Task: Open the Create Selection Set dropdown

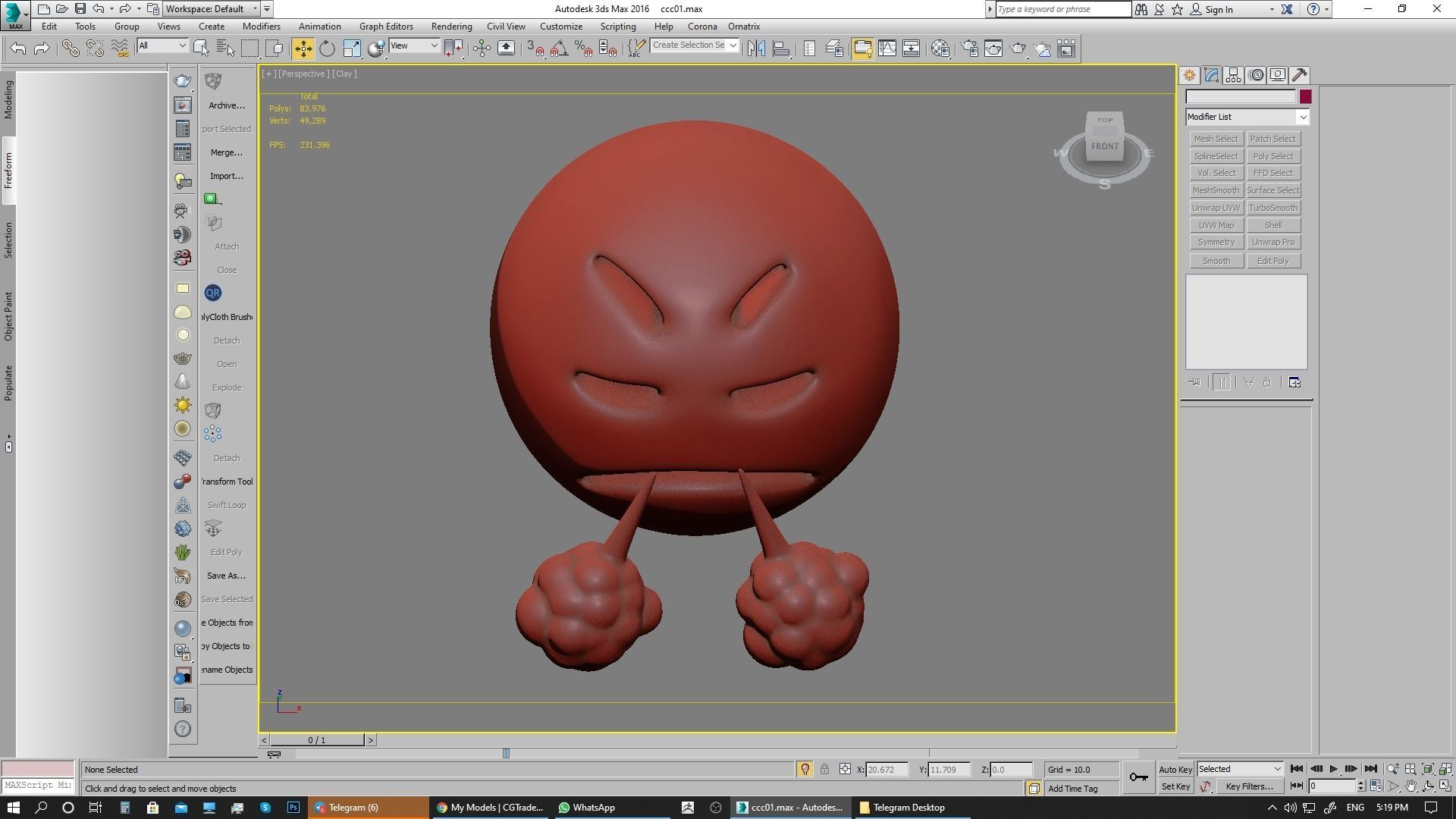Action: pyautogui.click(x=695, y=45)
